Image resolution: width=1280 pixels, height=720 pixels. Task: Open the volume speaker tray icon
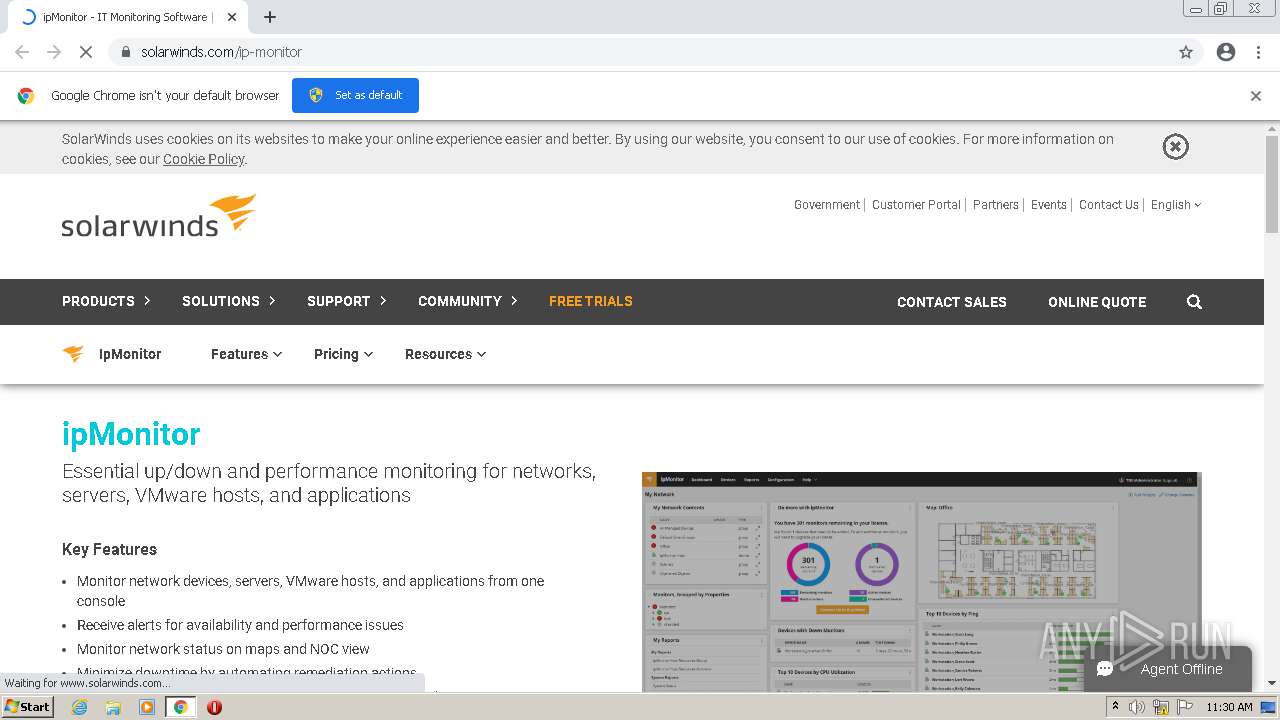[1137, 707]
